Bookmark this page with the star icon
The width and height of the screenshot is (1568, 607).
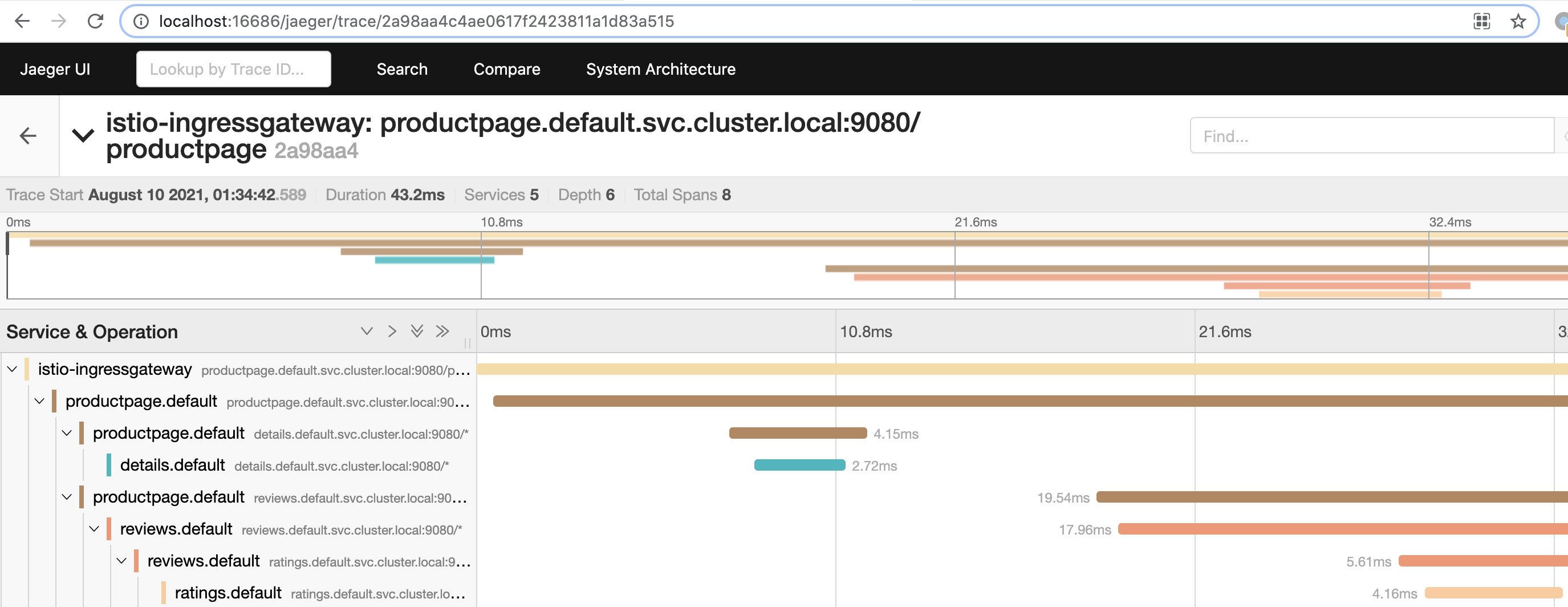click(1518, 21)
